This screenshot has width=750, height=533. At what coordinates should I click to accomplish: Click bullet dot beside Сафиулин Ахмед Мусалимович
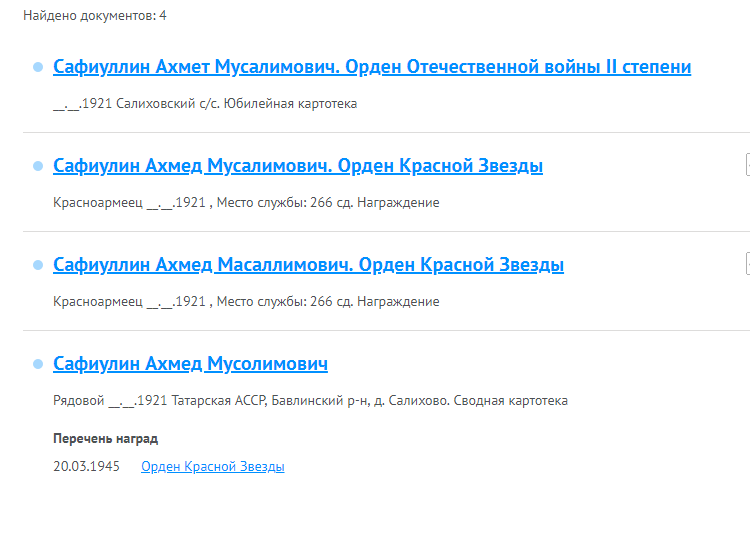point(38,166)
